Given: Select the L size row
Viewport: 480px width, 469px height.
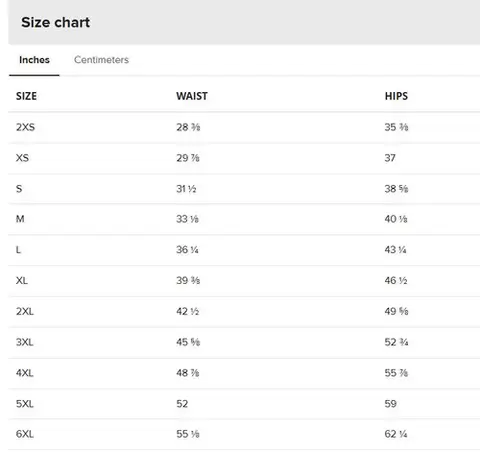Looking at the screenshot, I should coord(244,250).
